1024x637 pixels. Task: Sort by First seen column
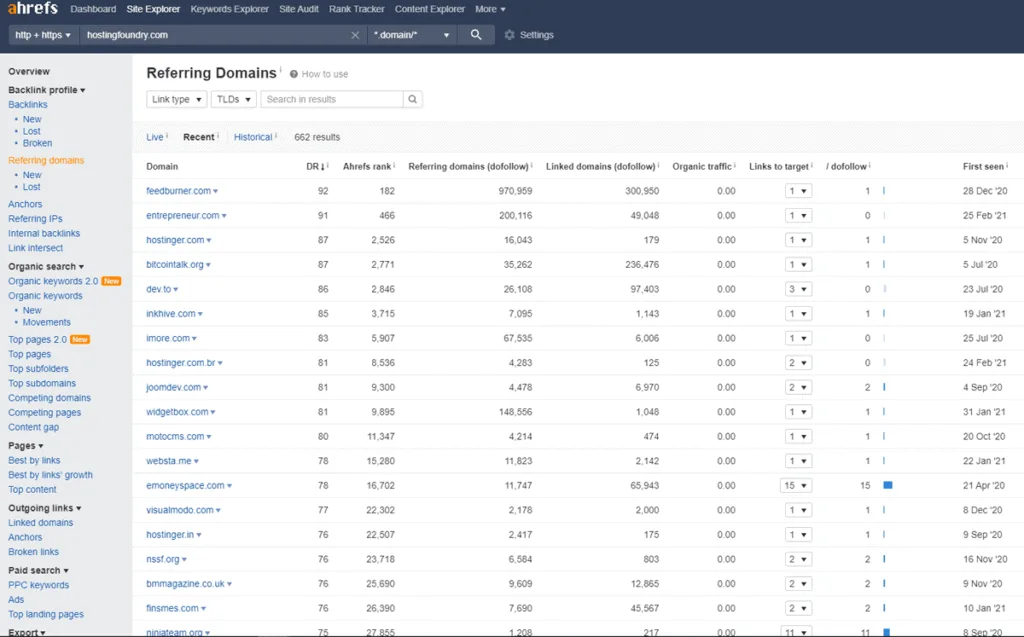click(983, 167)
